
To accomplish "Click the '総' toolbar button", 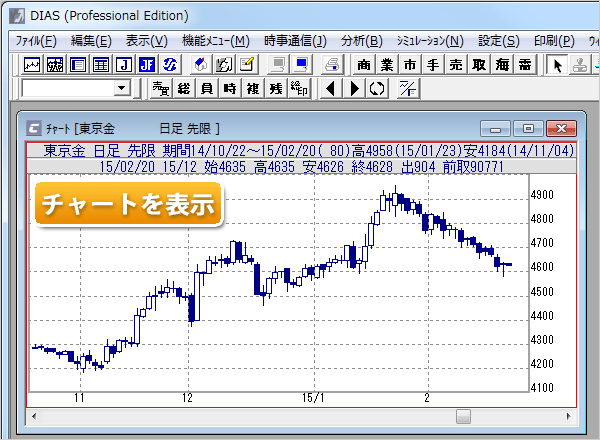I will (x=184, y=89).
